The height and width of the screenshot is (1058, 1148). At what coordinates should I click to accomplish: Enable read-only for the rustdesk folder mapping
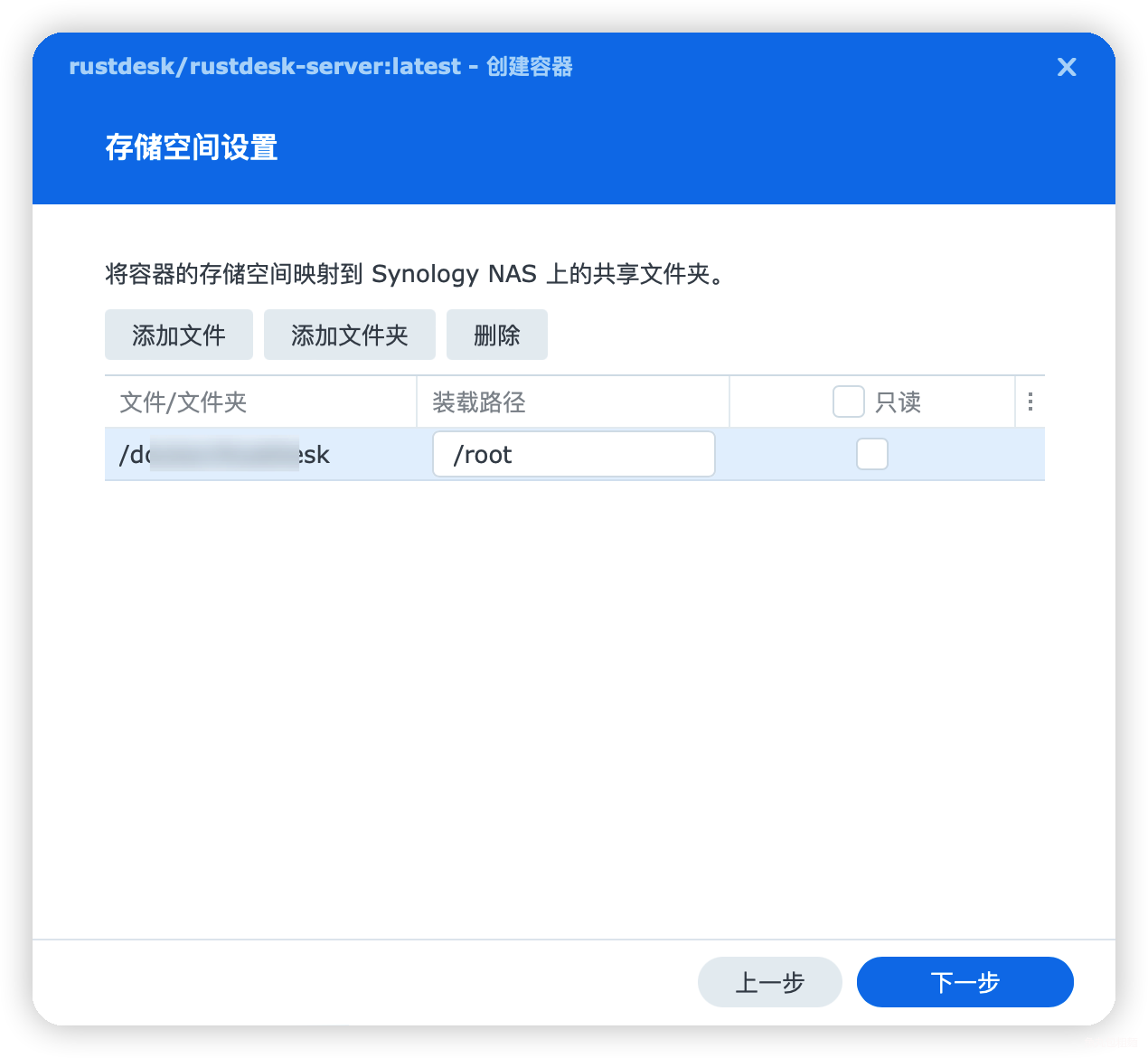tap(871, 454)
